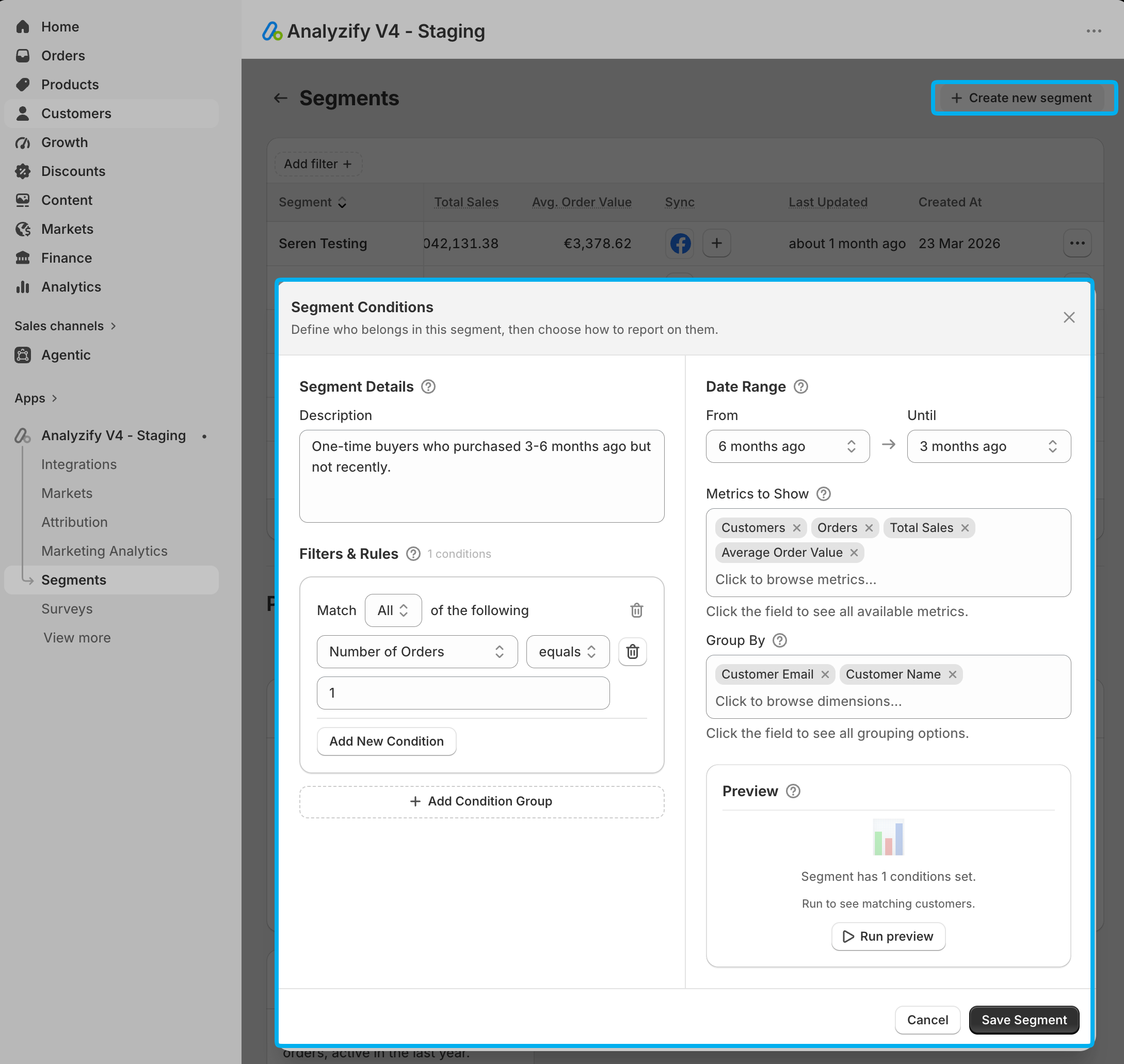Open Orders in the sidebar

coord(62,56)
